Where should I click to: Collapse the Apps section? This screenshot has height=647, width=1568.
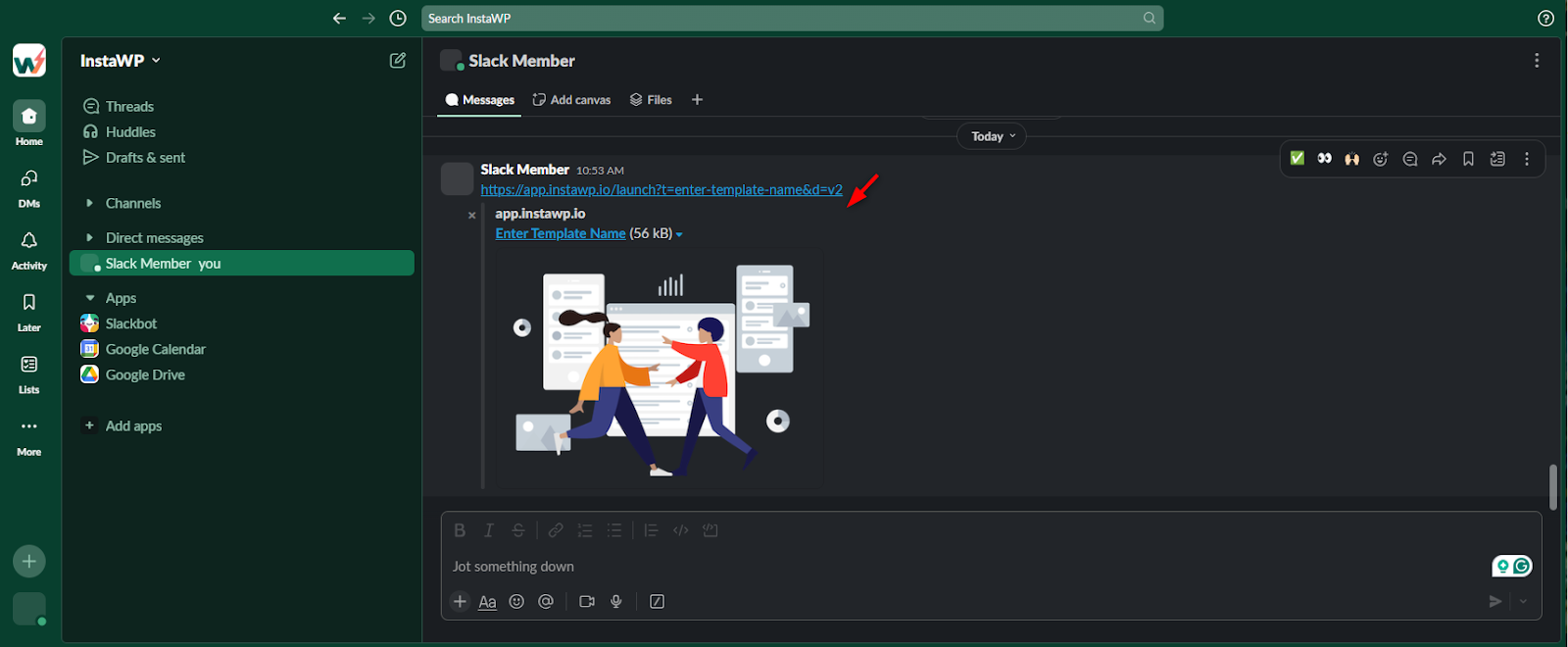(89, 298)
